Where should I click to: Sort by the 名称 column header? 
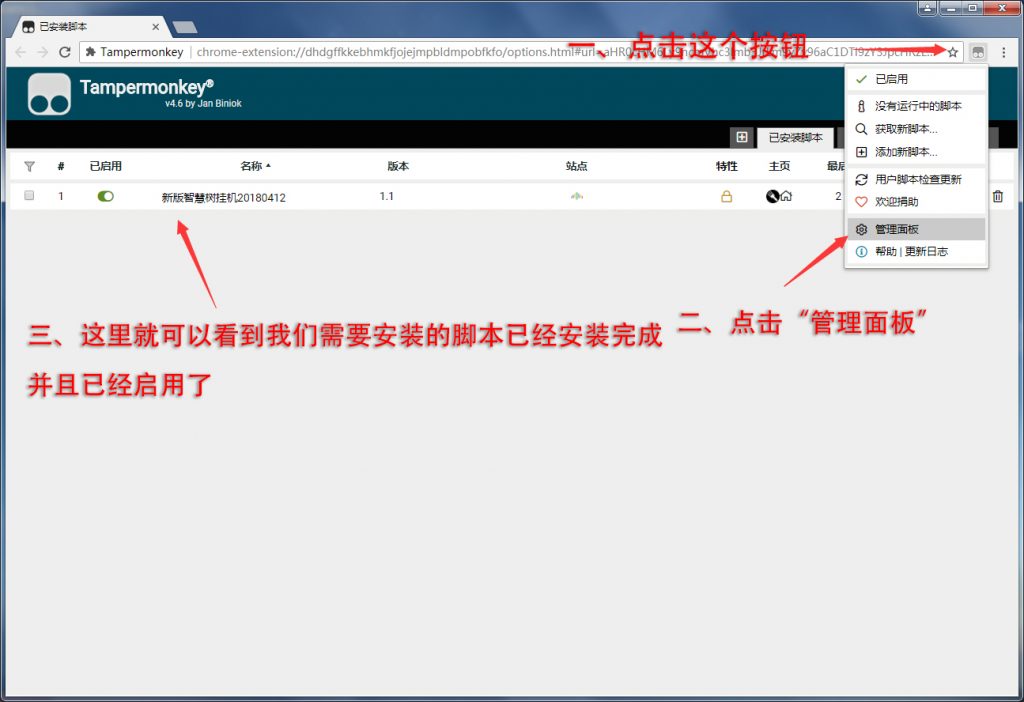click(255, 166)
